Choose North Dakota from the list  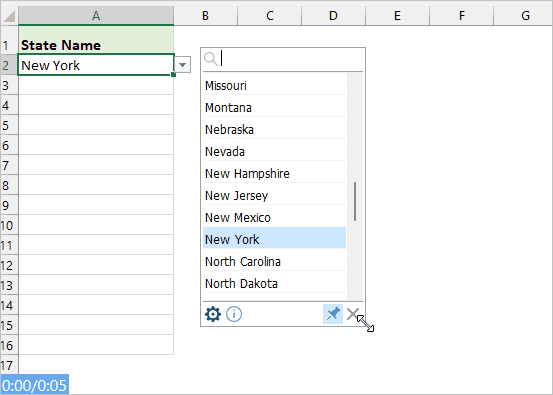[x=274, y=284]
